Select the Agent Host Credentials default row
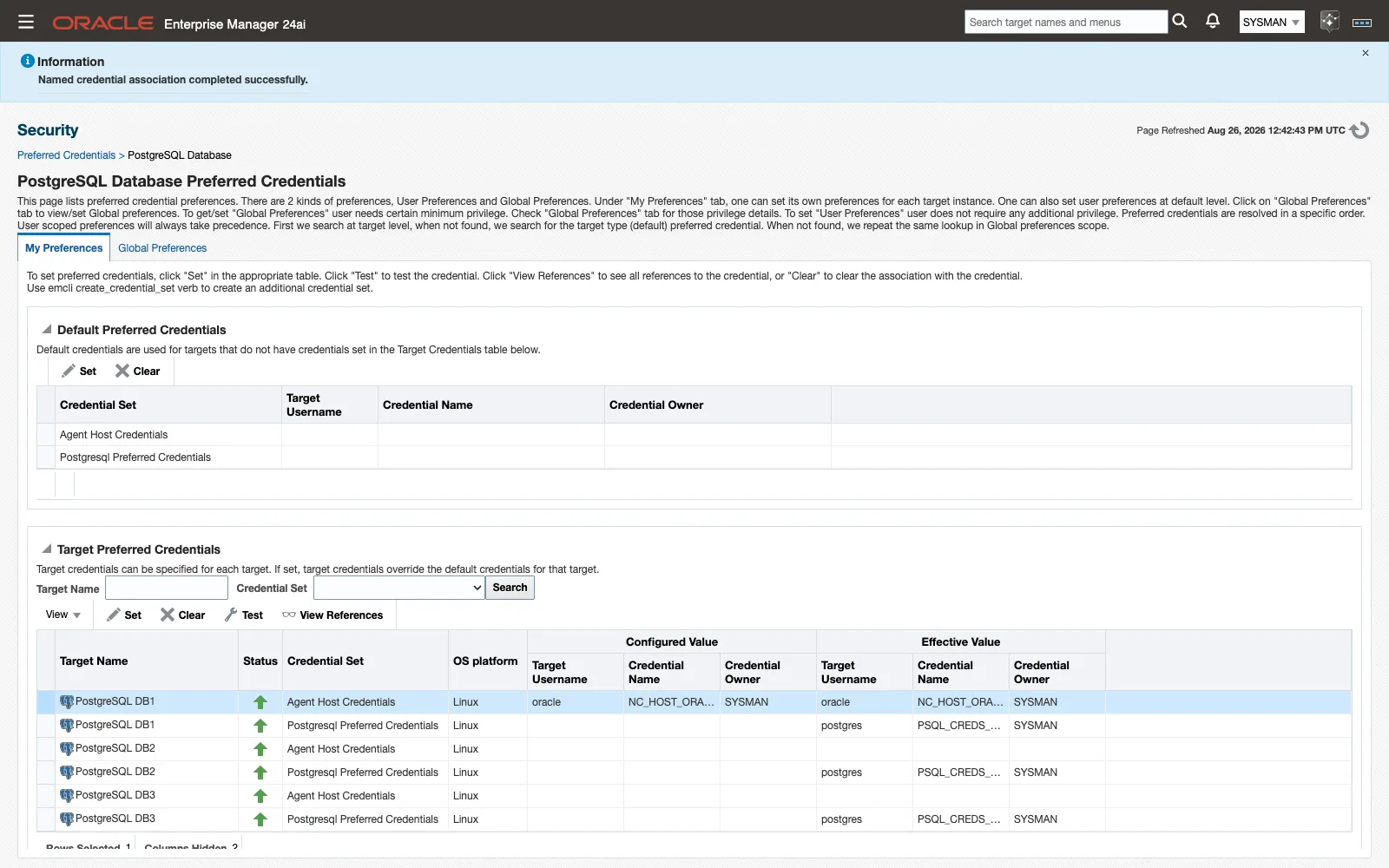 tap(694, 435)
